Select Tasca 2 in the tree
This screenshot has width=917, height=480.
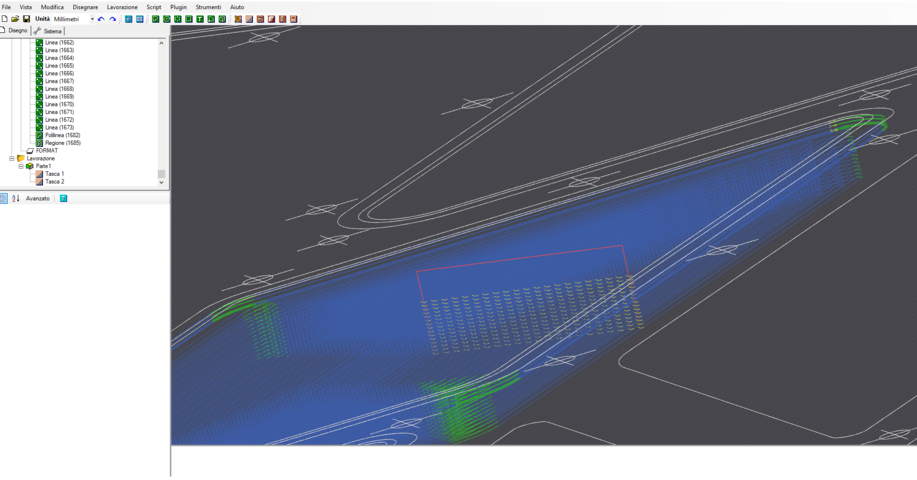point(54,181)
